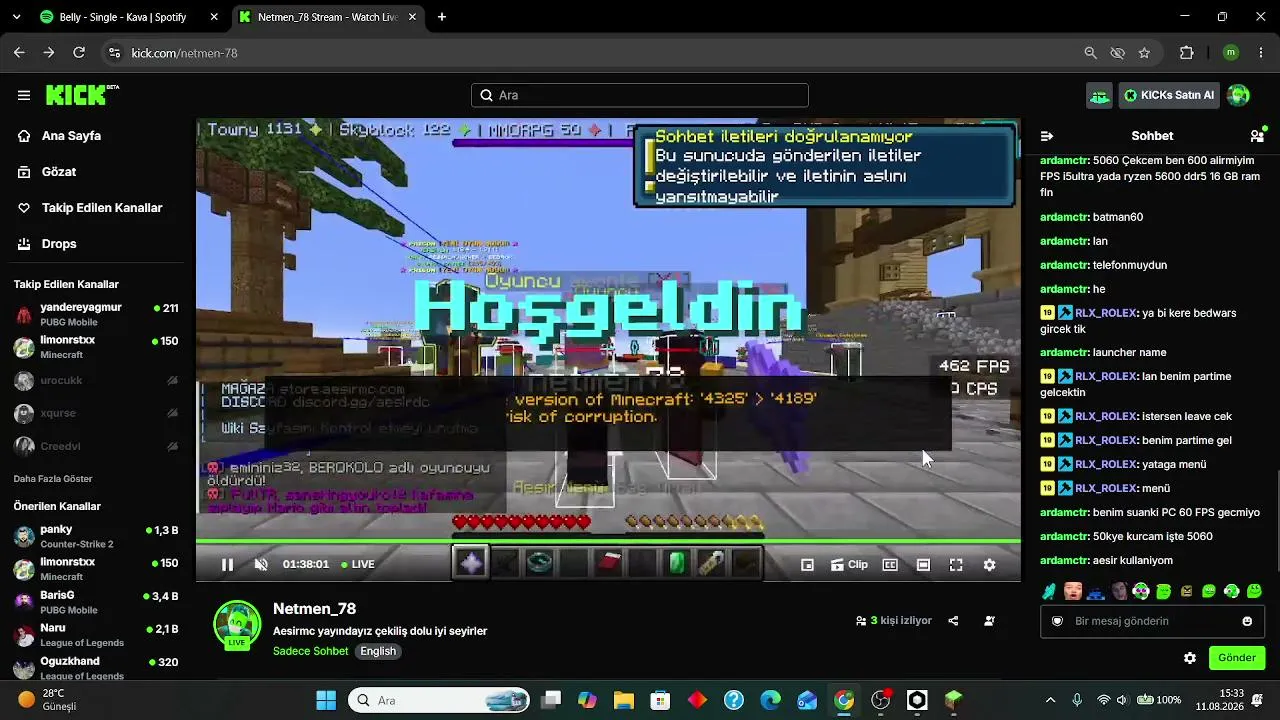Jump to the LIVE indicator in player

358,565
